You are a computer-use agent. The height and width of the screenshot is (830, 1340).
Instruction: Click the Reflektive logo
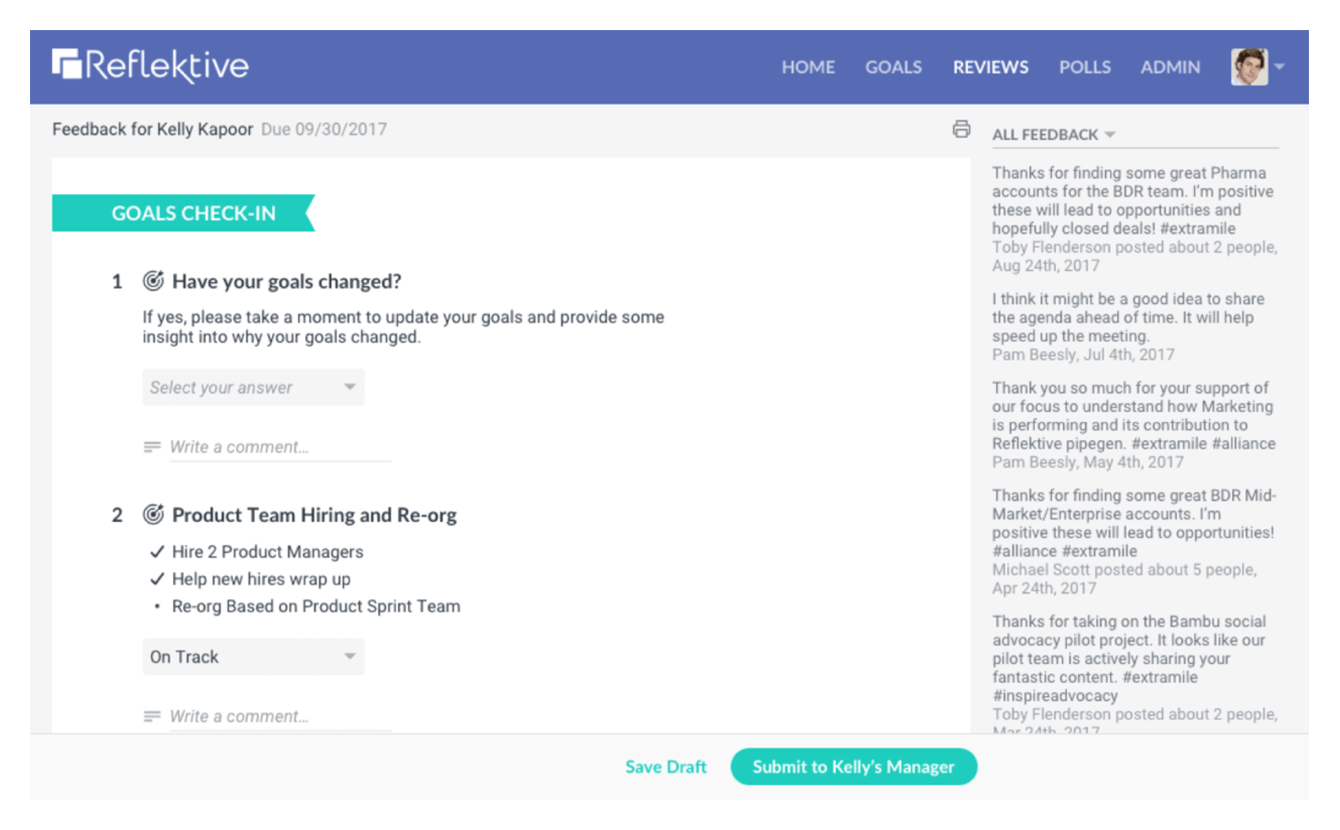tap(150, 66)
